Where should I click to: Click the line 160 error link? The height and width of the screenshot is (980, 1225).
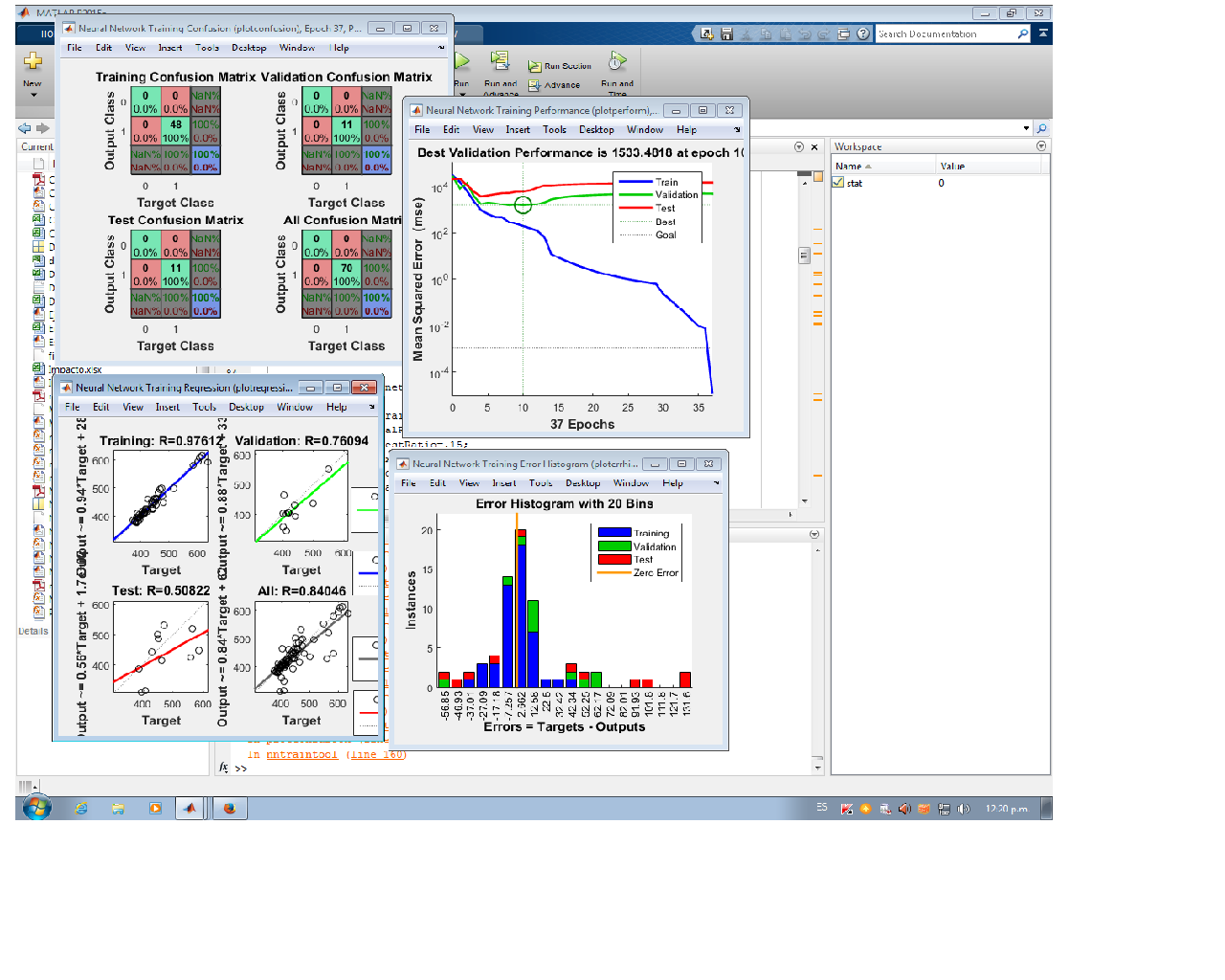coord(377,754)
